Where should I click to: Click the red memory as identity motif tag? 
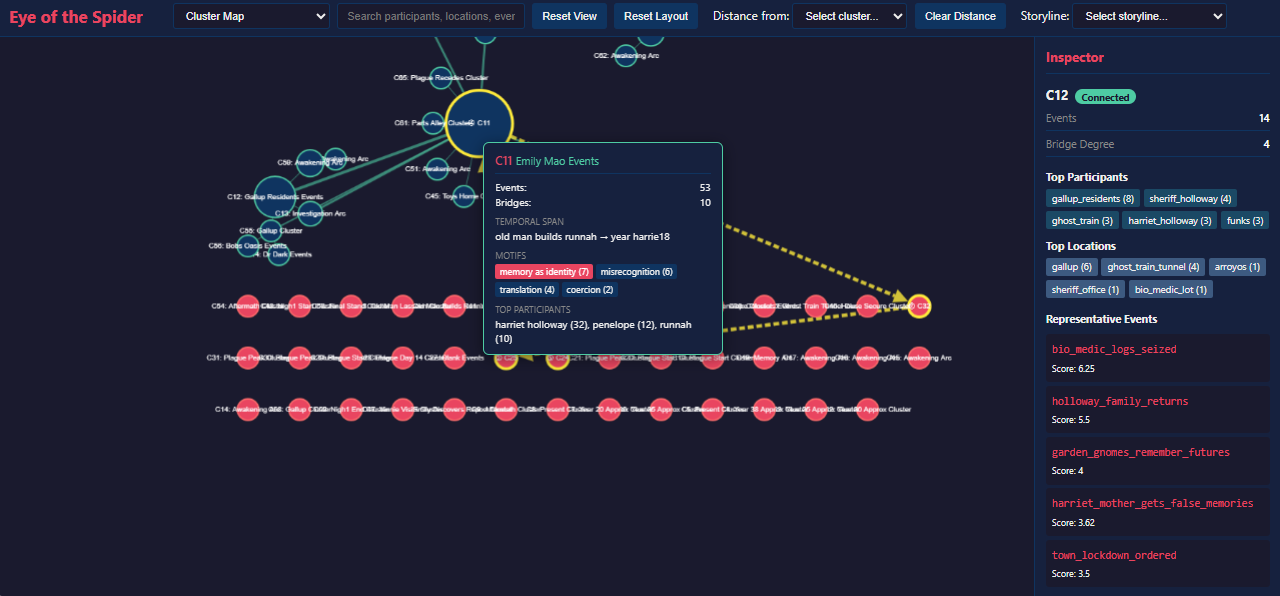[x=543, y=272]
